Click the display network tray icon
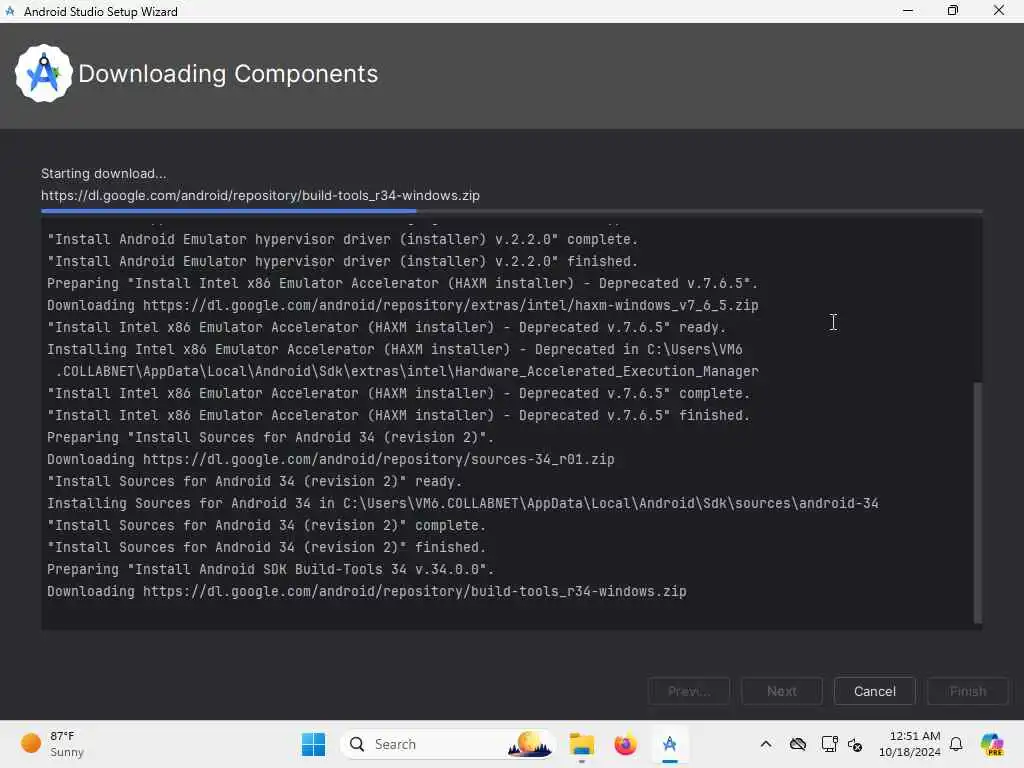The image size is (1024, 768). click(829, 744)
